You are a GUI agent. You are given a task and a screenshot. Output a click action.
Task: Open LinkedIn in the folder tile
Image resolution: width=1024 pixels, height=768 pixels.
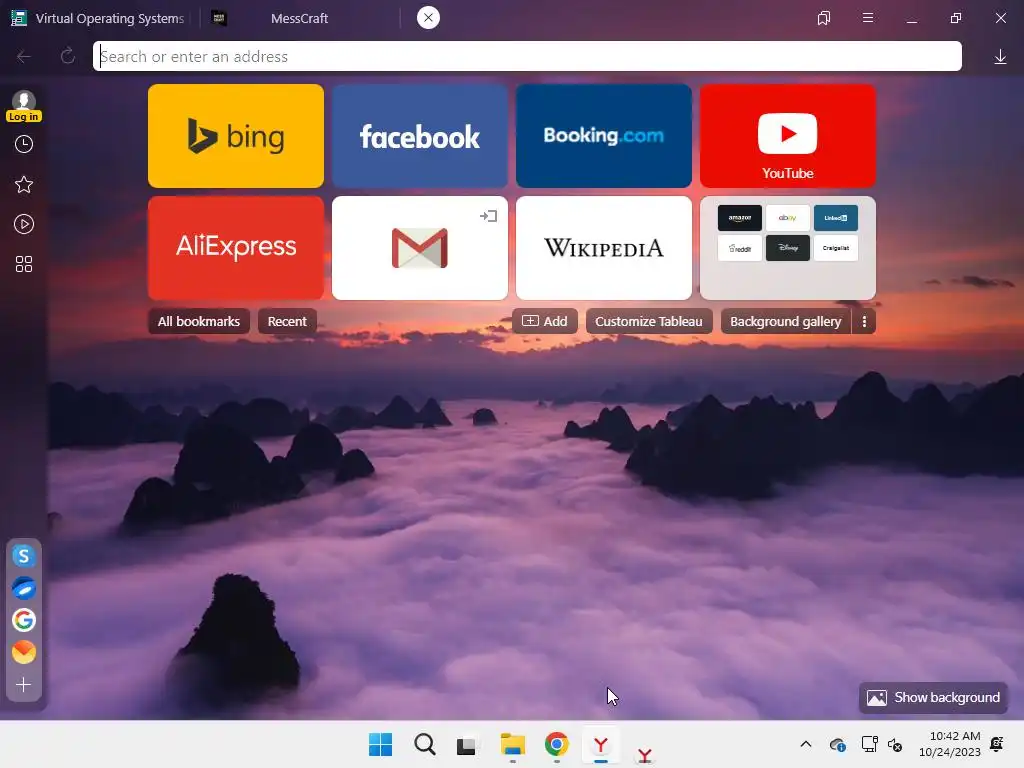[836, 218]
